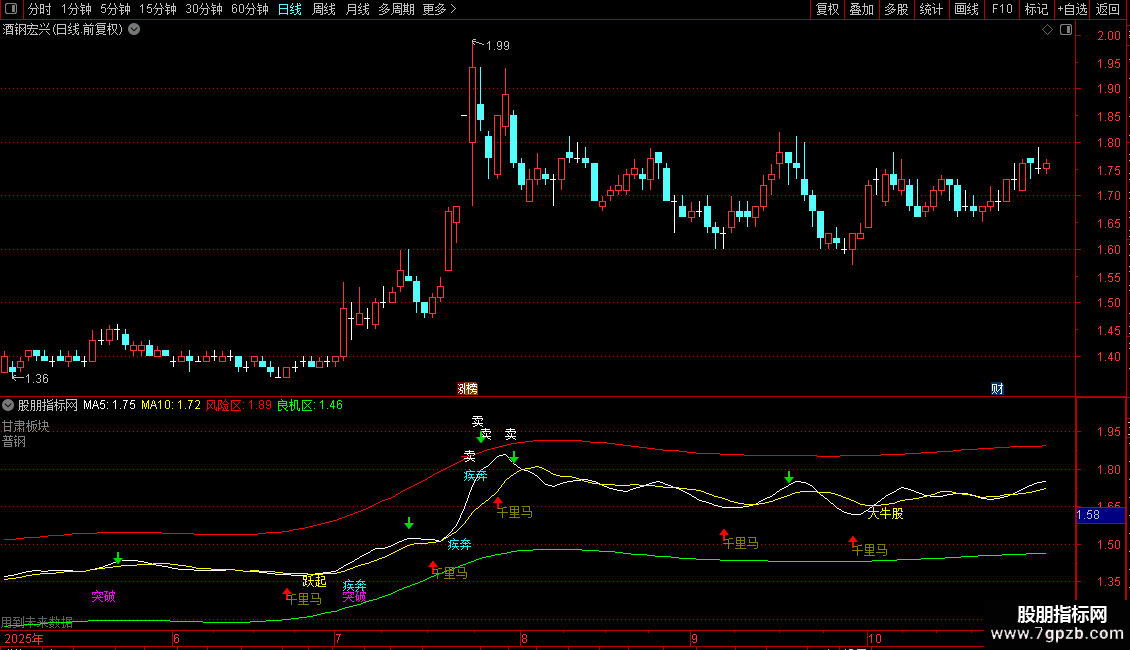Click the 1.40 price axis label
The height and width of the screenshot is (650, 1130).
(1109, 357)
